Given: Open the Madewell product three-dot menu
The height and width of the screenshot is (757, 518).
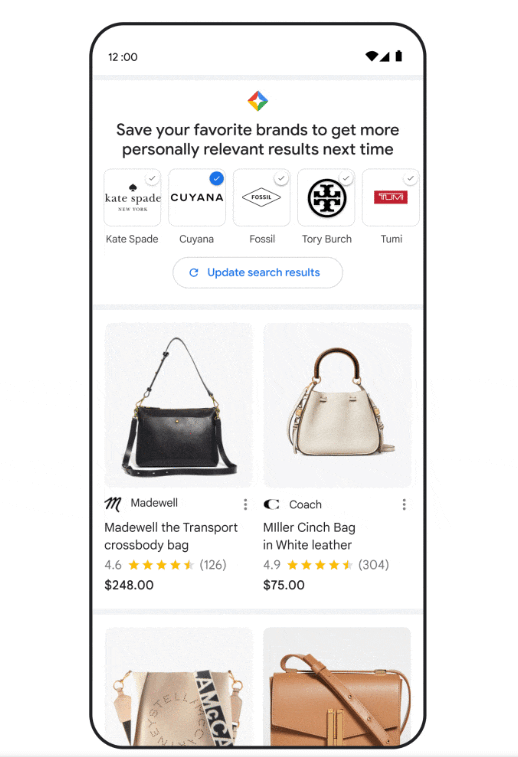Looking at the screenshot, I should (245, 505).
